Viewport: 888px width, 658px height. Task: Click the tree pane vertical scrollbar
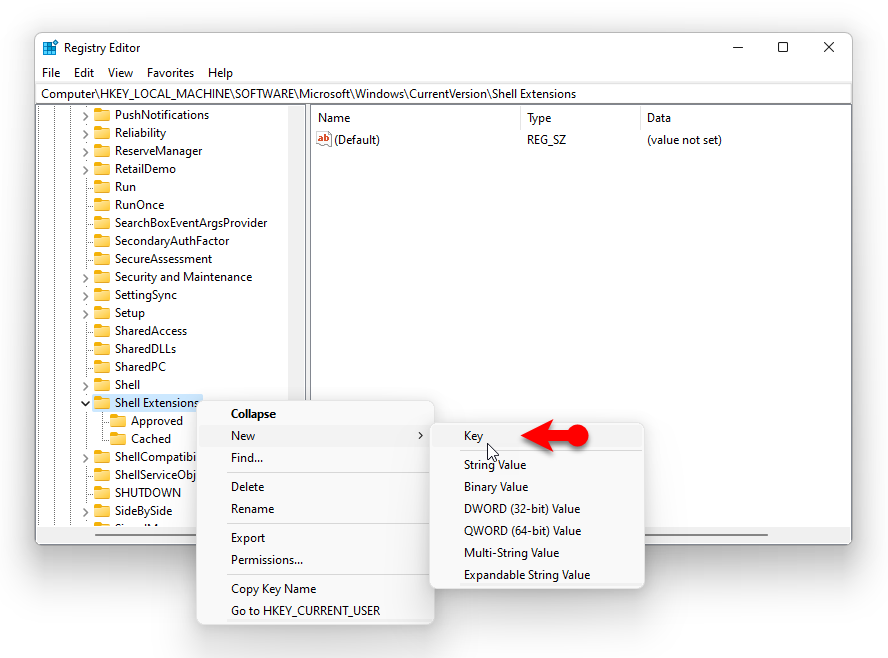296,255
